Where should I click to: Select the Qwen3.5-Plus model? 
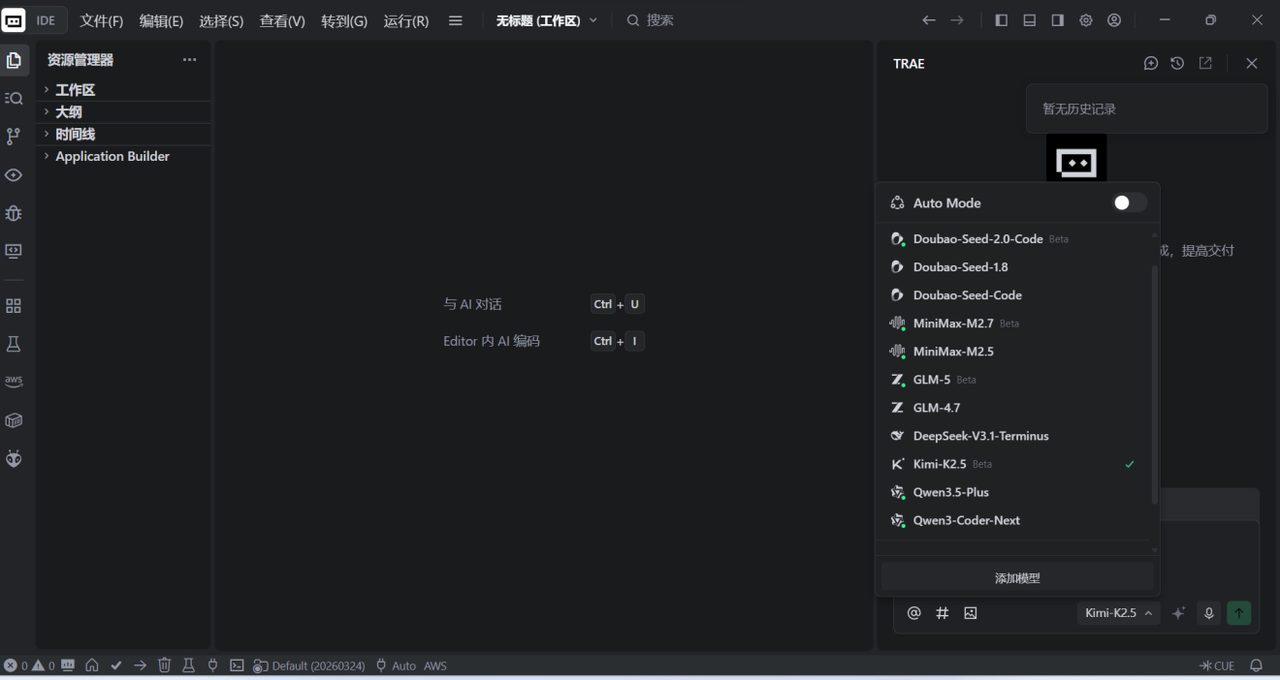click(x=1015, y=492)
